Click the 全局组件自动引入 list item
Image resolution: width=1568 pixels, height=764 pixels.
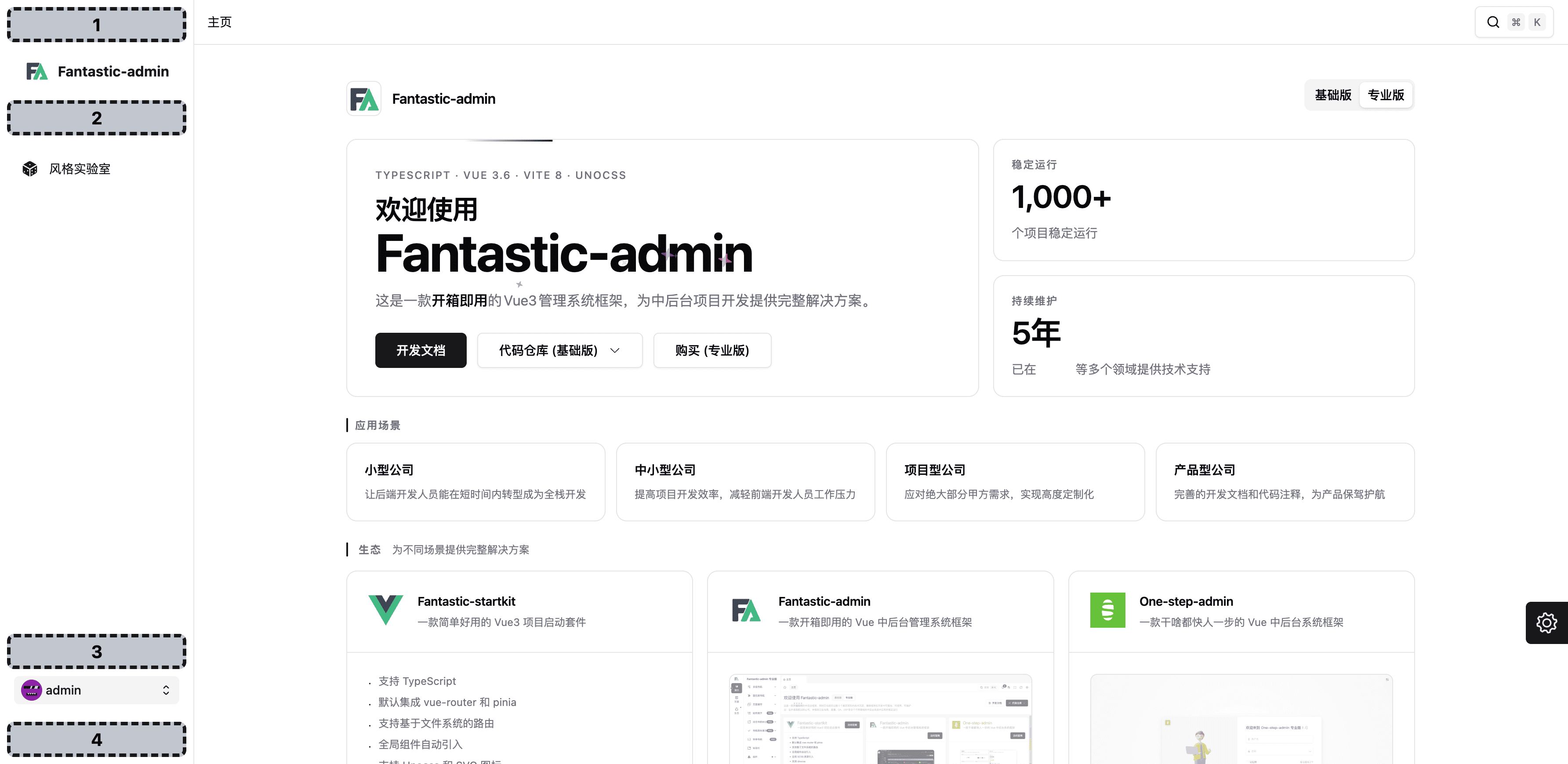point(421,745)
